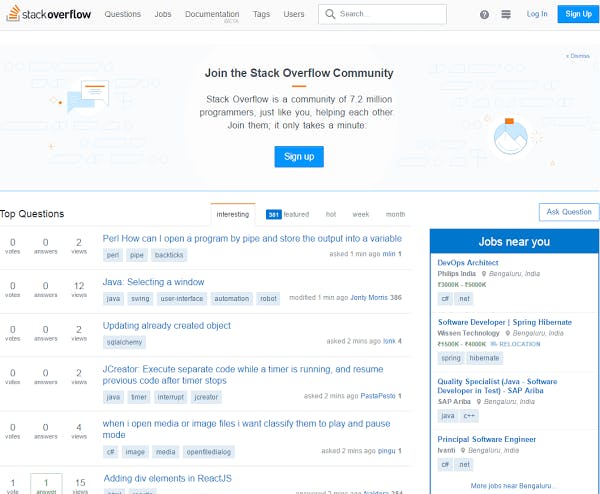The height and width of the screenshot is (494, 600).
Task: Click the 1 answer count box
Action: point(46,484)
